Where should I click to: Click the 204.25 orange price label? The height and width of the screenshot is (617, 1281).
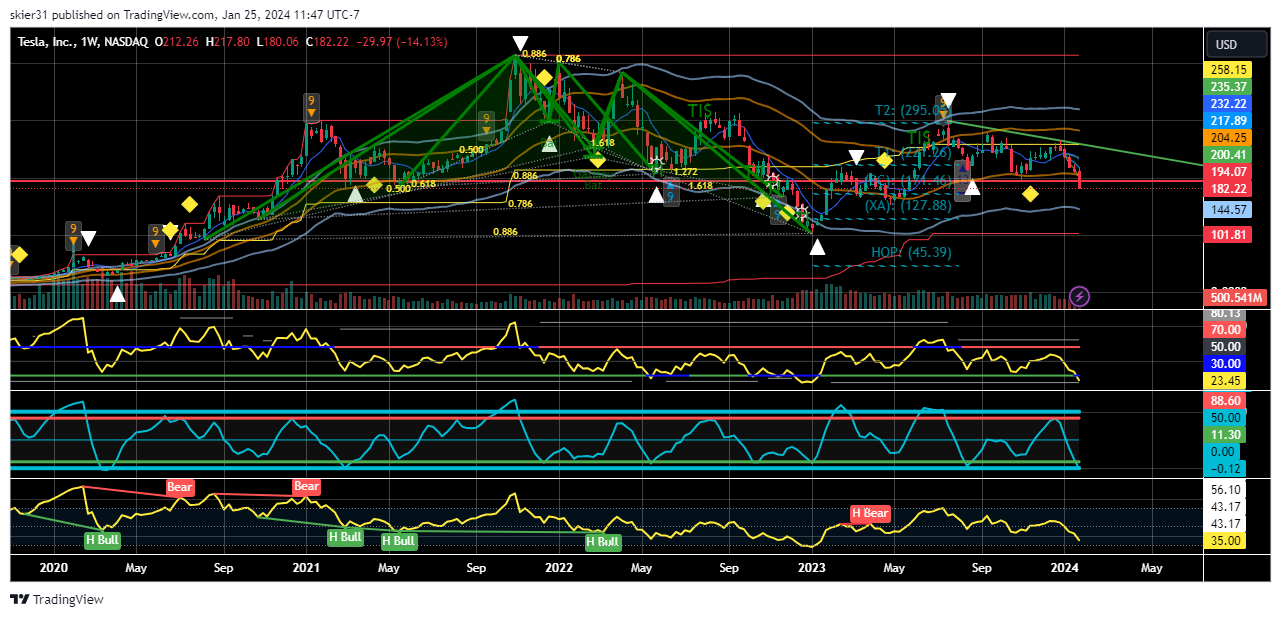[1227, 138]
